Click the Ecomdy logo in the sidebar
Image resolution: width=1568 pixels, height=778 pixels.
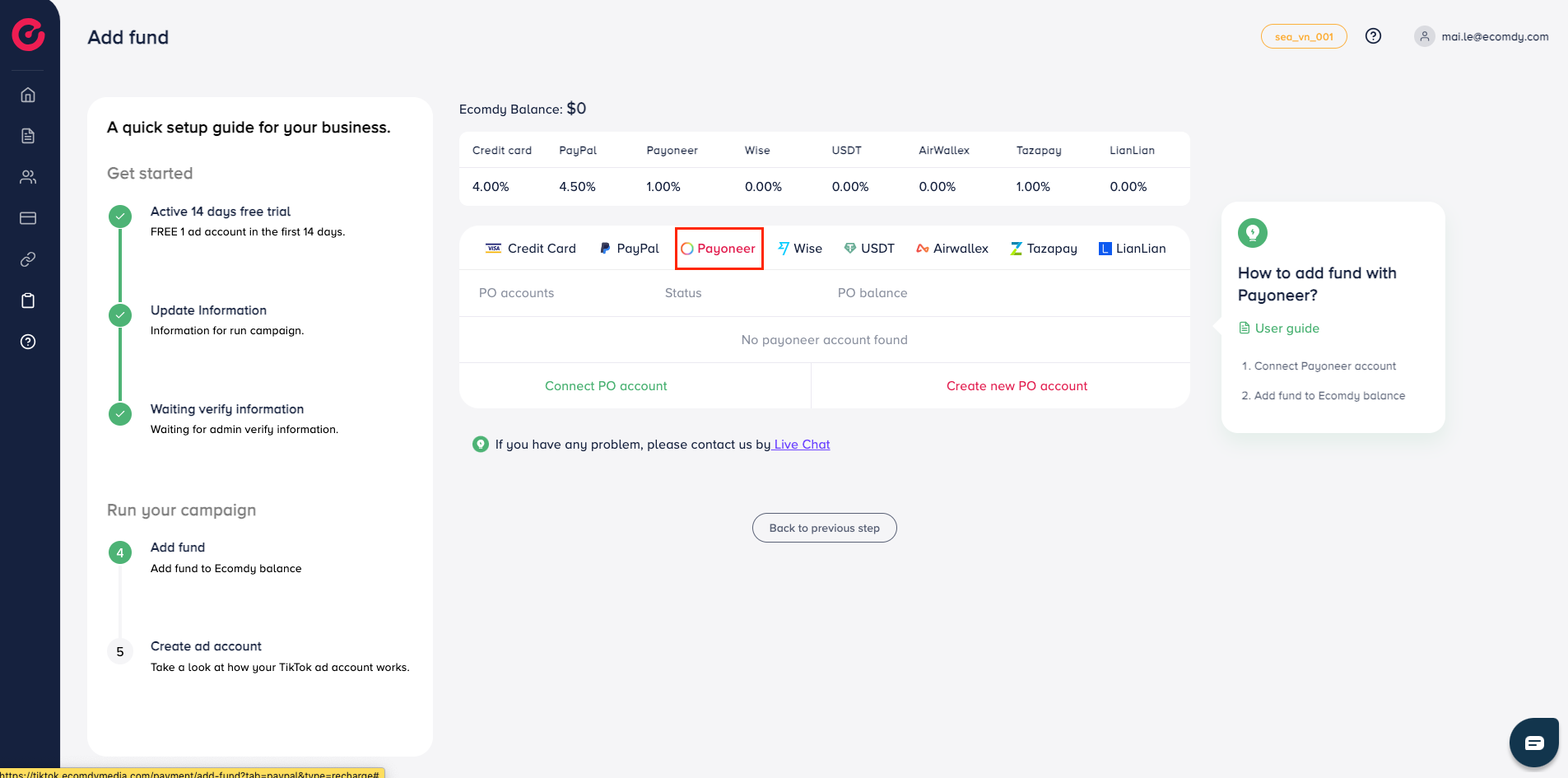click(x=28, y=35)
